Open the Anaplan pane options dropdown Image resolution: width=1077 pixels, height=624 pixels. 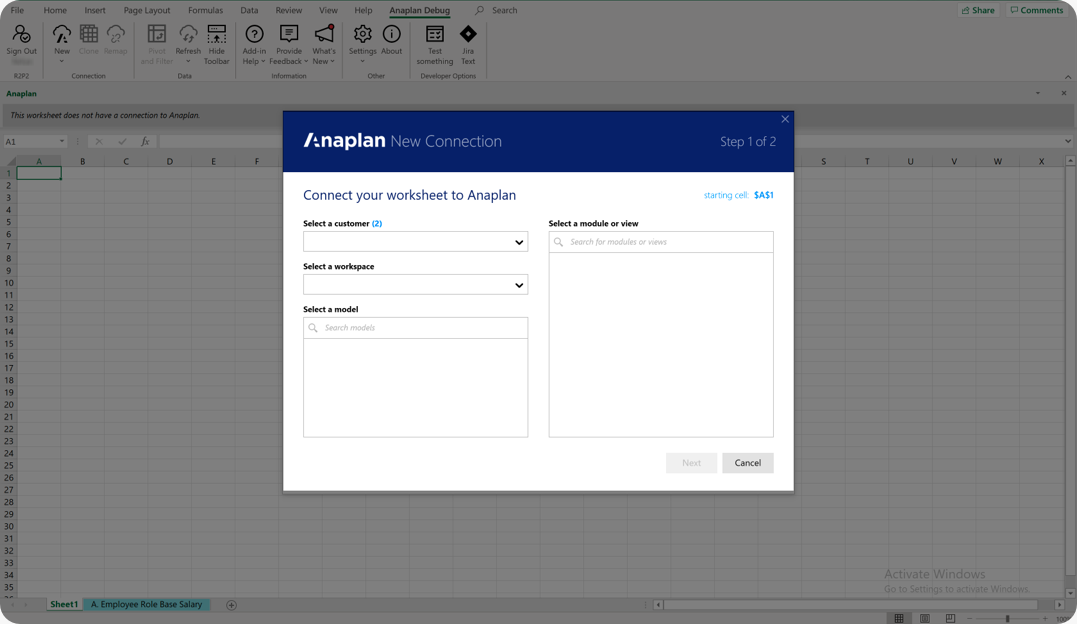coord(1038,93)
